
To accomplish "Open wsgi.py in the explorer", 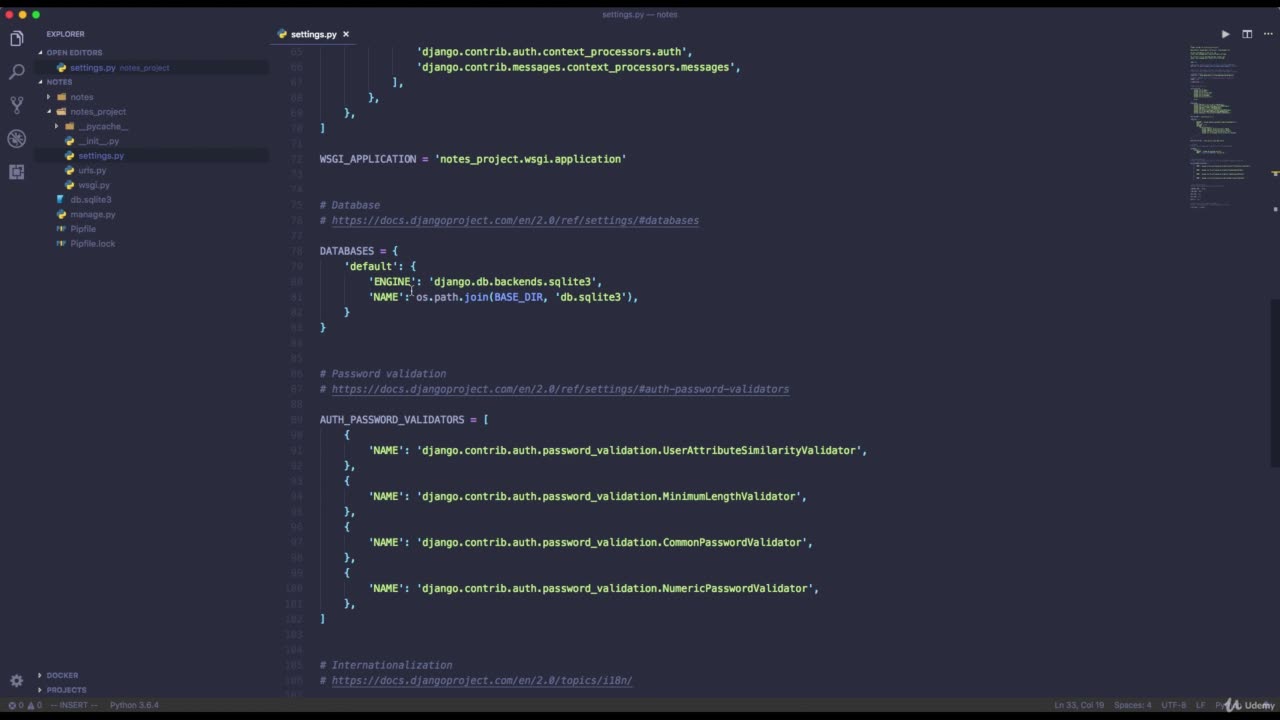I will (x=94, y=185).
